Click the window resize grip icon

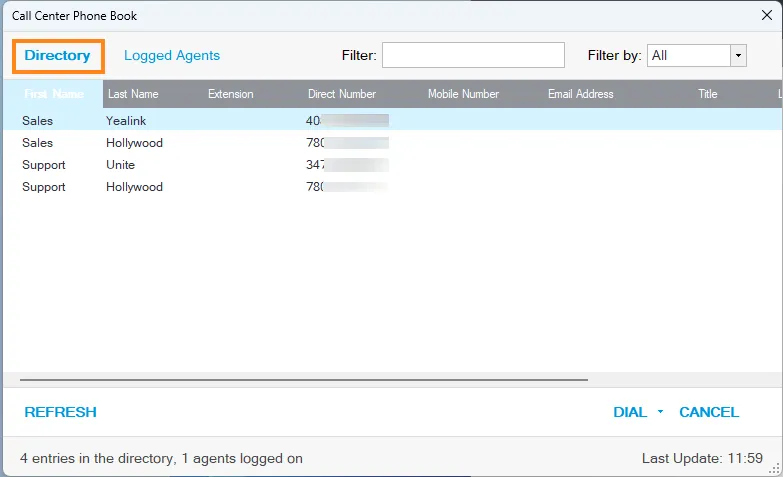click(x=775, y=468)
